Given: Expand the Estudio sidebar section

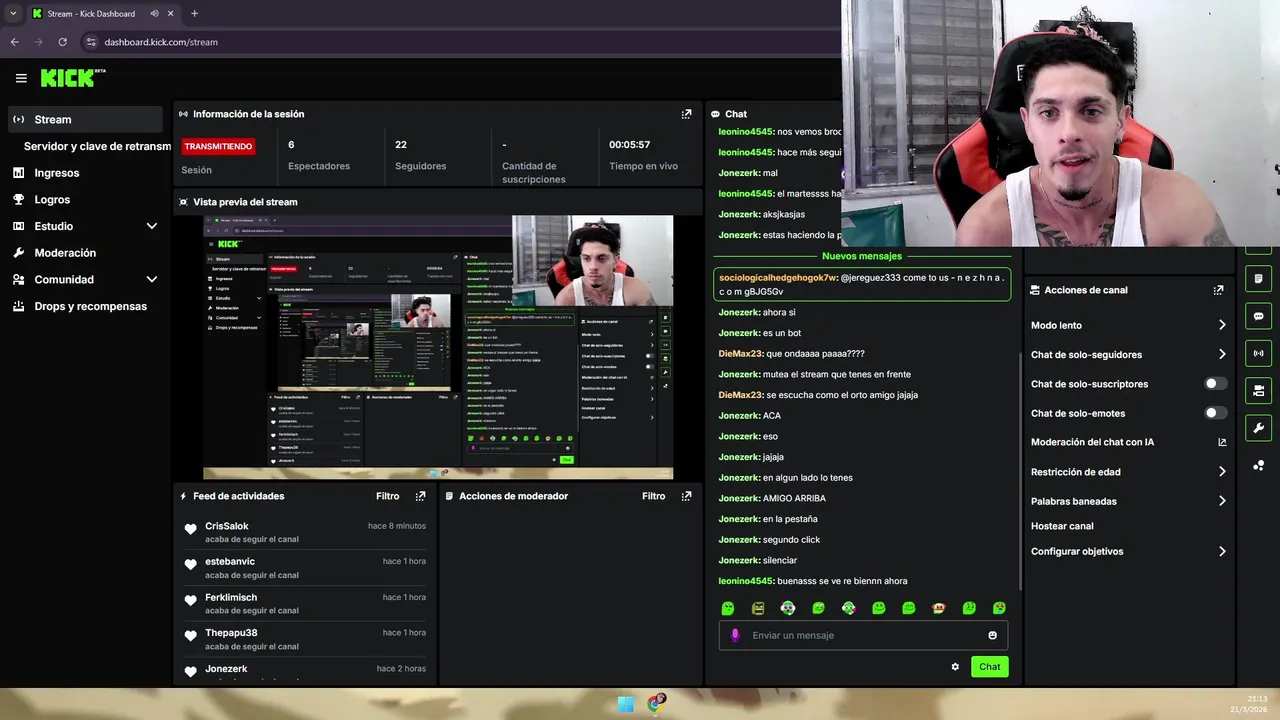Looking at the screenshot, I should [152, 226].
